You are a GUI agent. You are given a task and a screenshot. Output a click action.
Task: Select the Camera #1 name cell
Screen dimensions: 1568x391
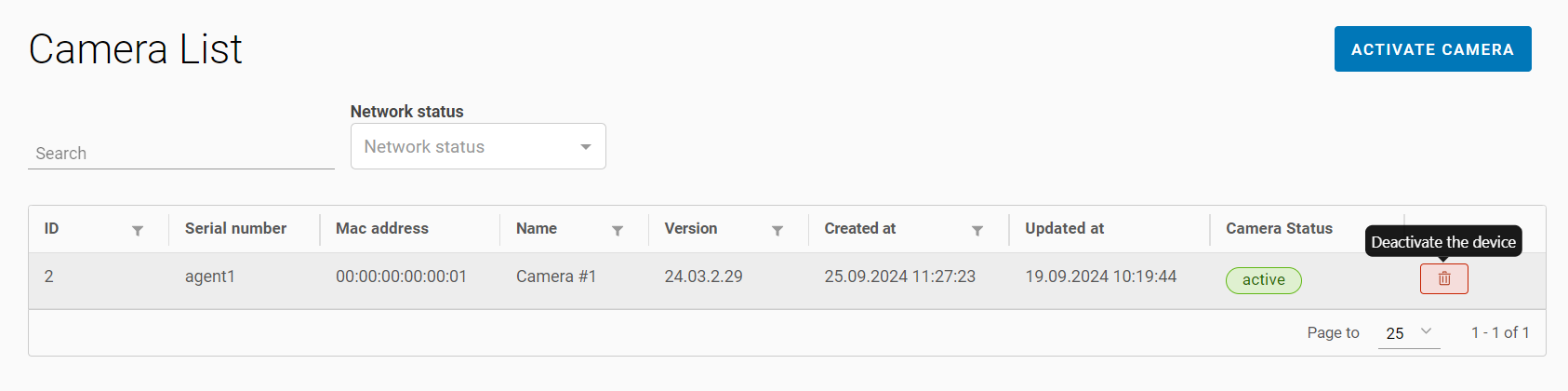(x=556, y=276)
